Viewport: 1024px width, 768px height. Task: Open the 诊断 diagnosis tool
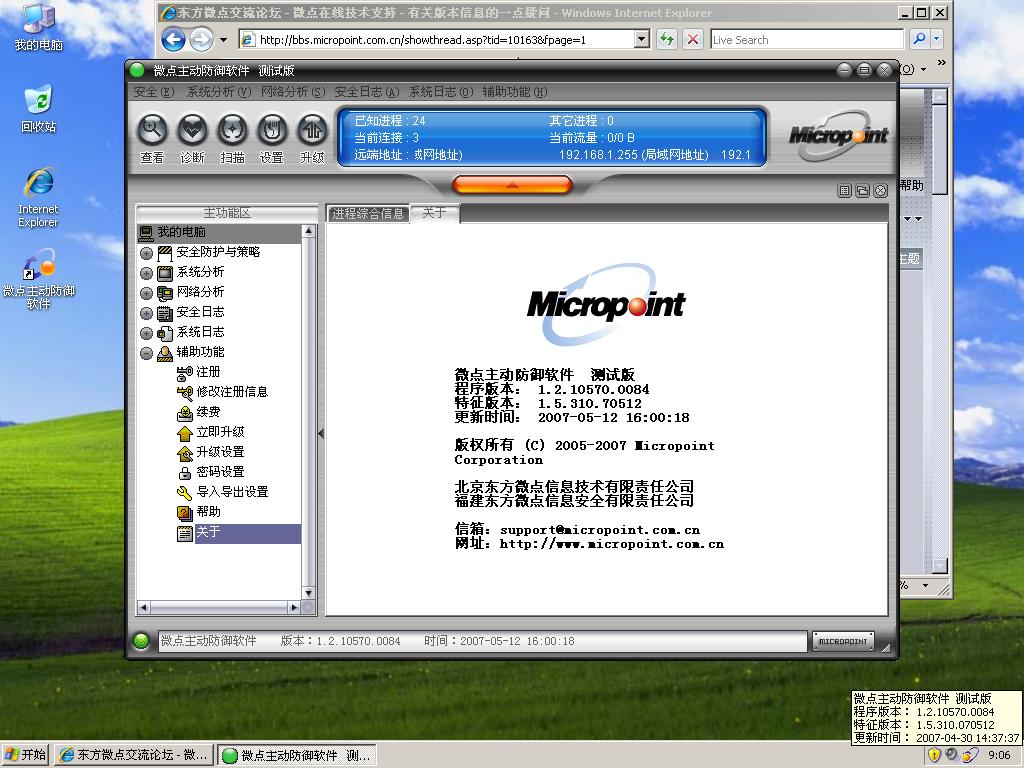pos(192,130)
